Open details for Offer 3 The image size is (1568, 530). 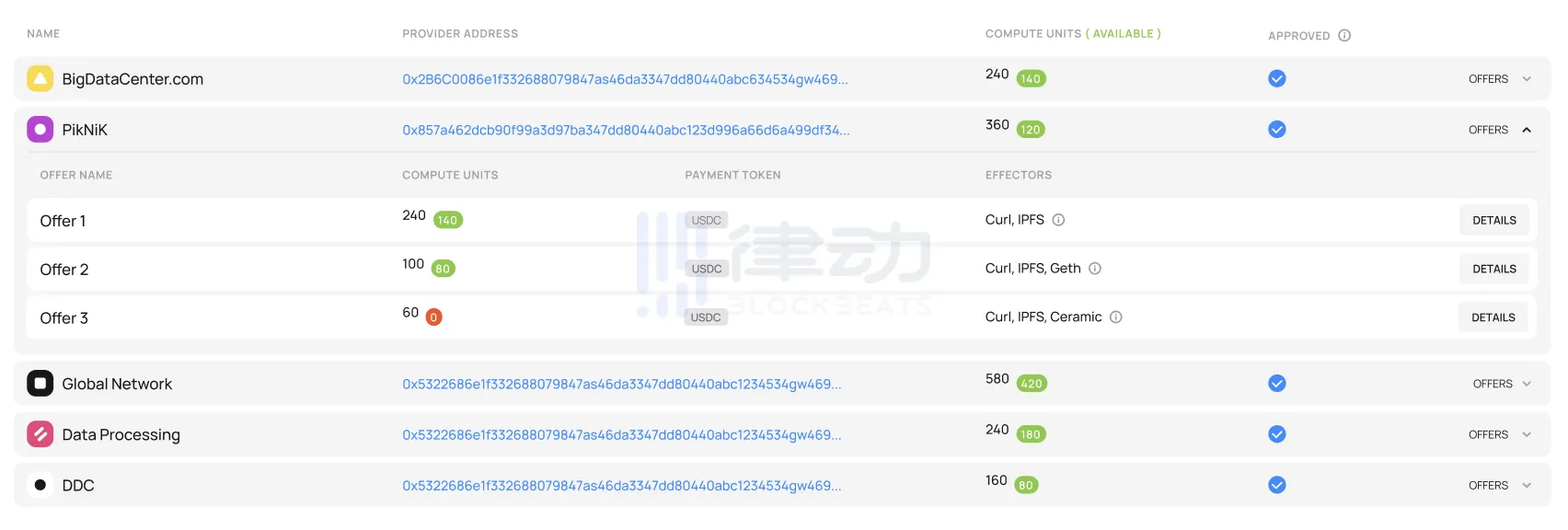click(x=1493, y=317)
